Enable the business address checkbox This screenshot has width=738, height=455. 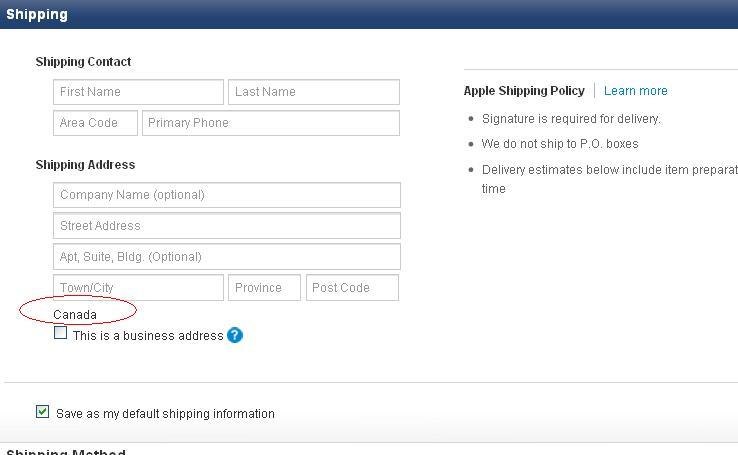point(61,334)
